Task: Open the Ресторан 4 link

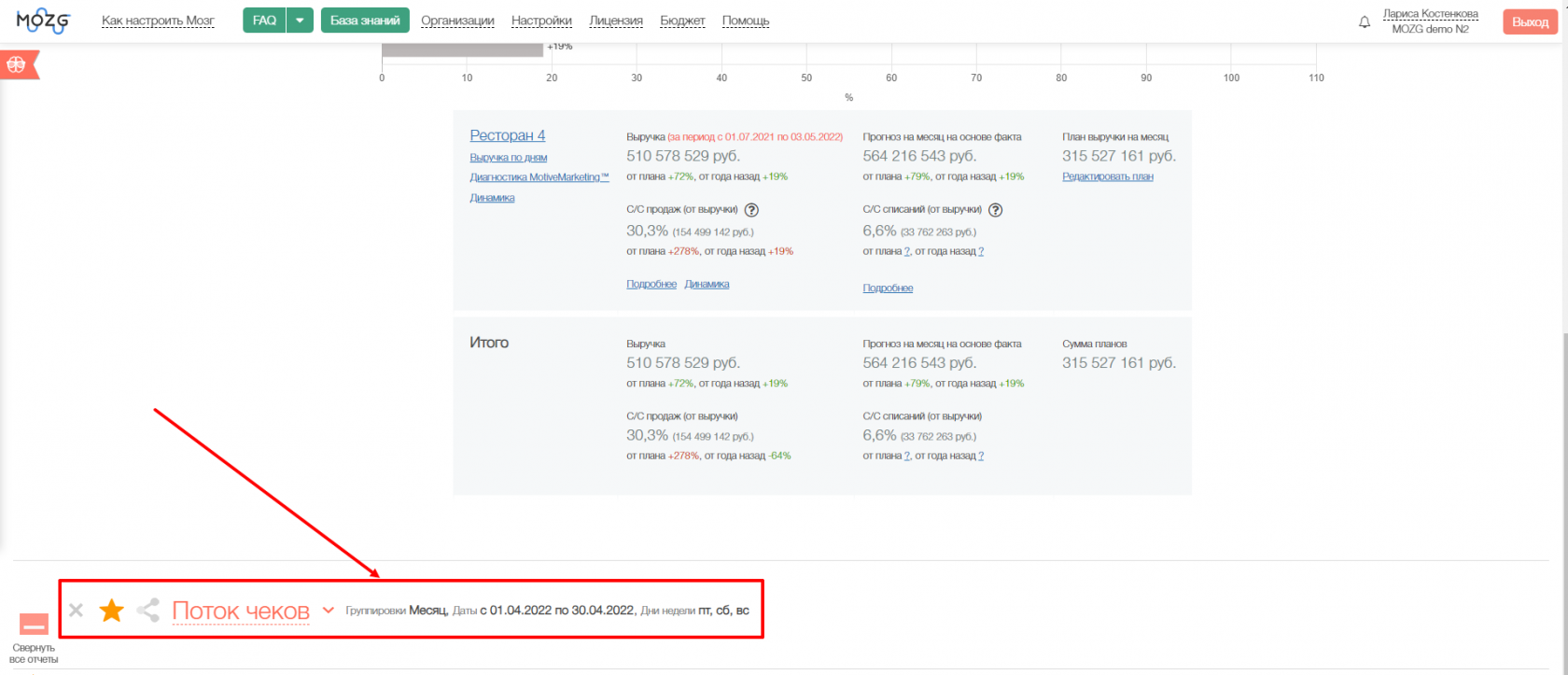Action: [508, 135]
